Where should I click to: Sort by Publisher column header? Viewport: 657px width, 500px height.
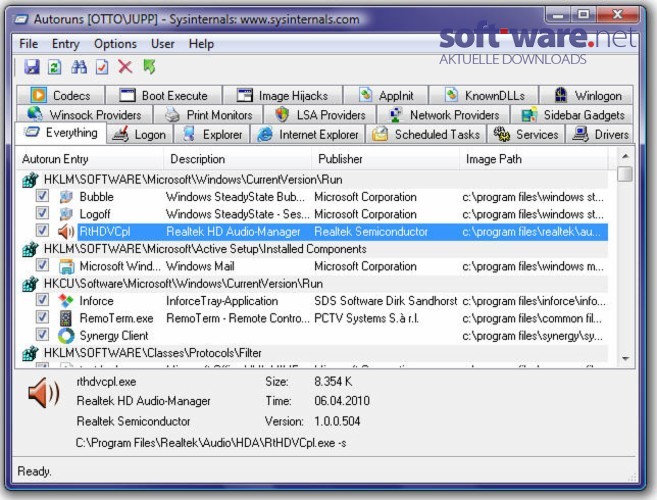[x=385, y=159]
